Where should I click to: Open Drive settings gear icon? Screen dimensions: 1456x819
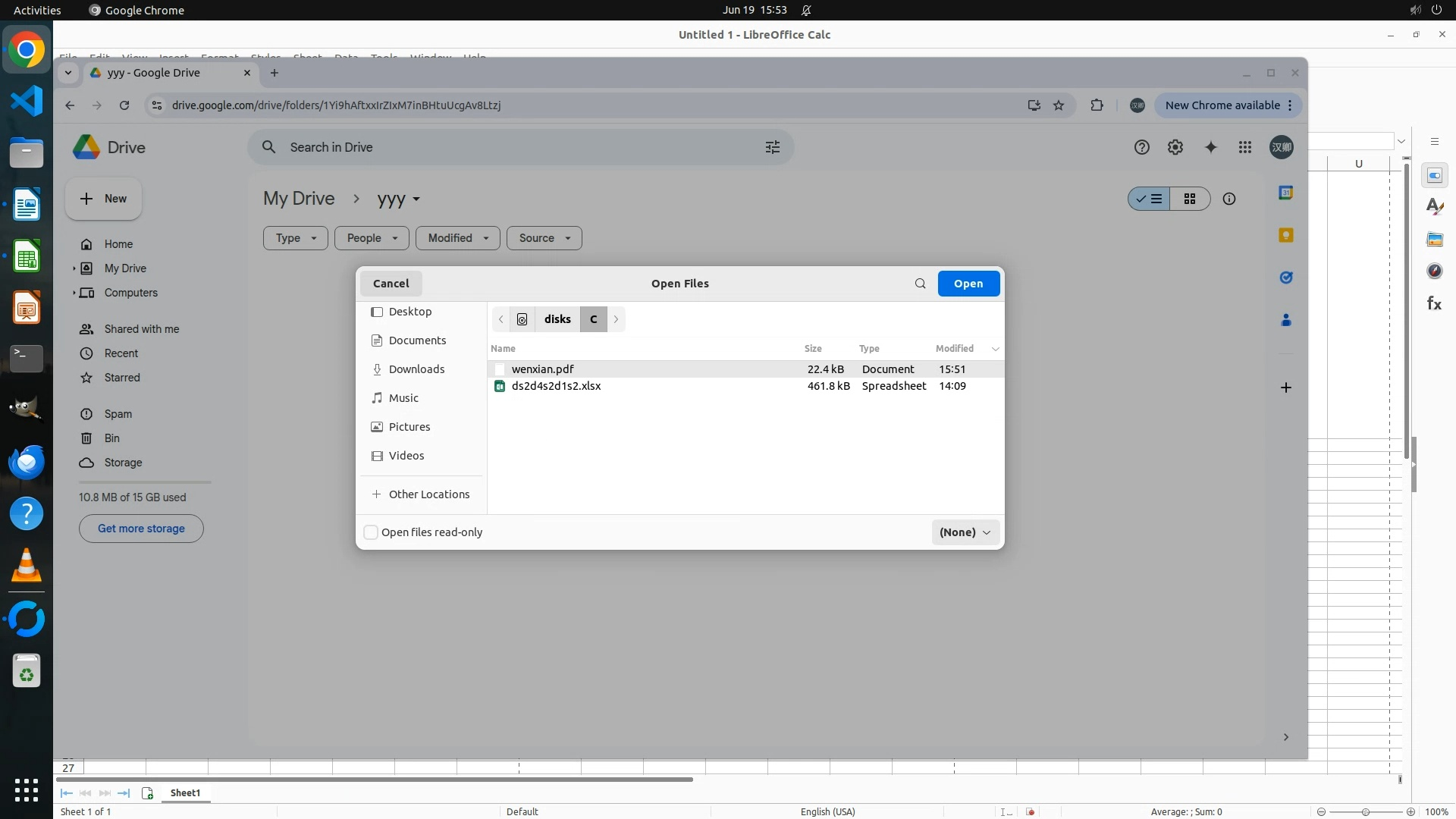tap(1175, 147)
